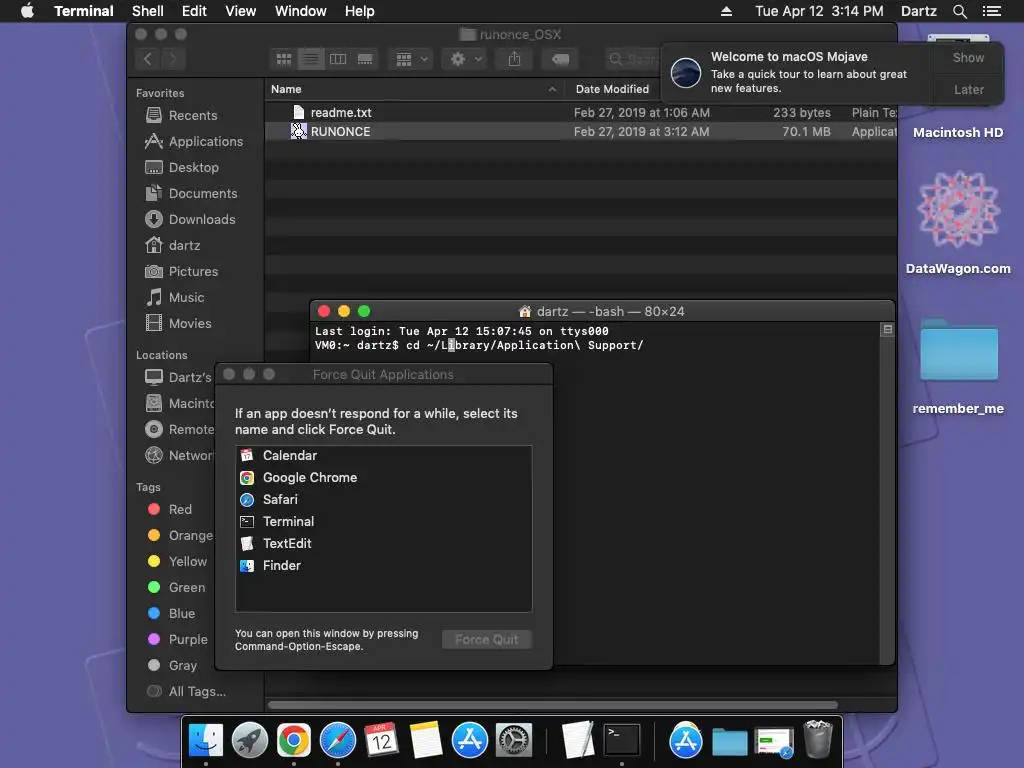Select Google Chrome in Force Quit list

pos(383,478)
